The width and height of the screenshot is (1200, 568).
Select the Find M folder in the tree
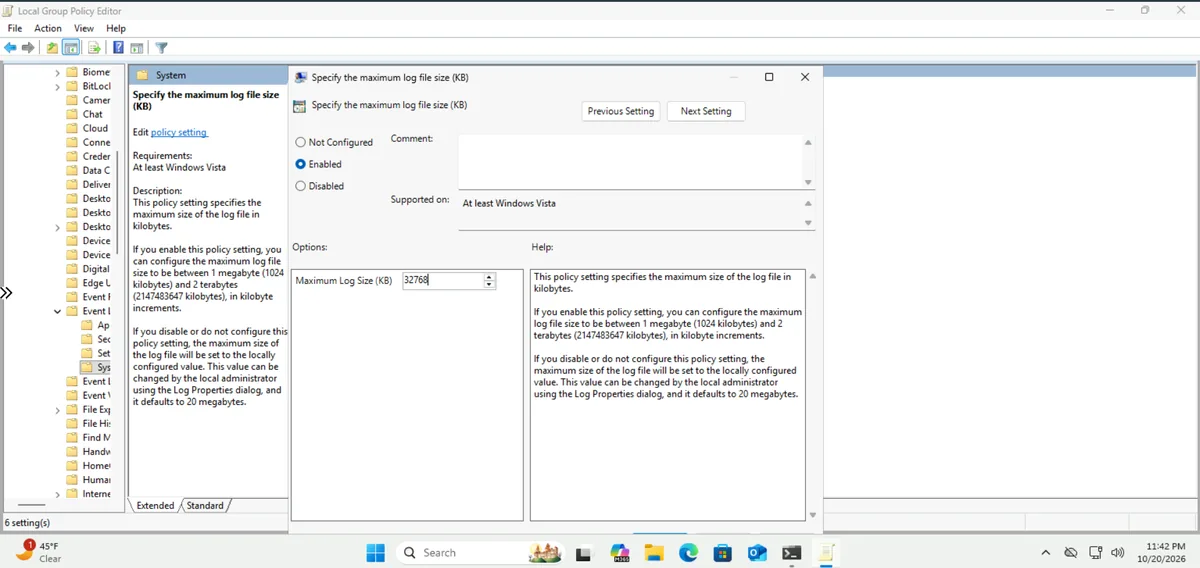click(x=88, y=438)
